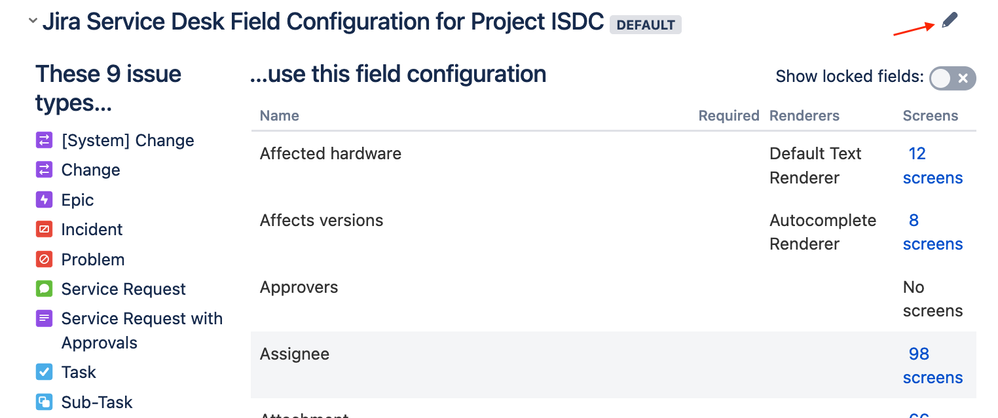998x418 pixels.
Task: Click the Problem issue type icon
Action: (44, 260)
